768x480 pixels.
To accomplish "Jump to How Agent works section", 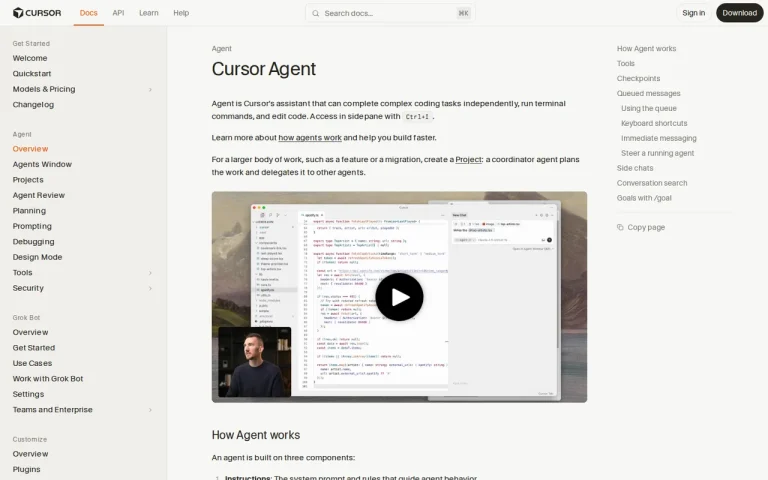I will (646, 48).
